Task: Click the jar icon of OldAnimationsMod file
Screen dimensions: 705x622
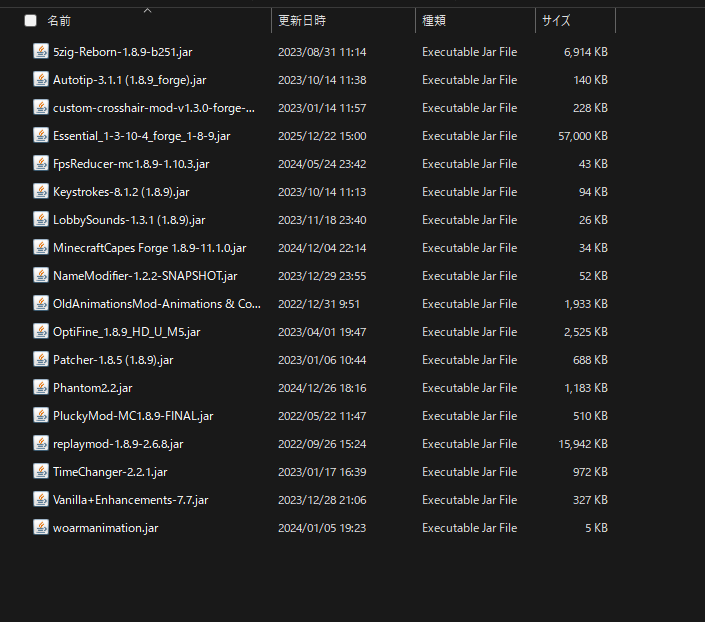Action: tap(41, 303)
